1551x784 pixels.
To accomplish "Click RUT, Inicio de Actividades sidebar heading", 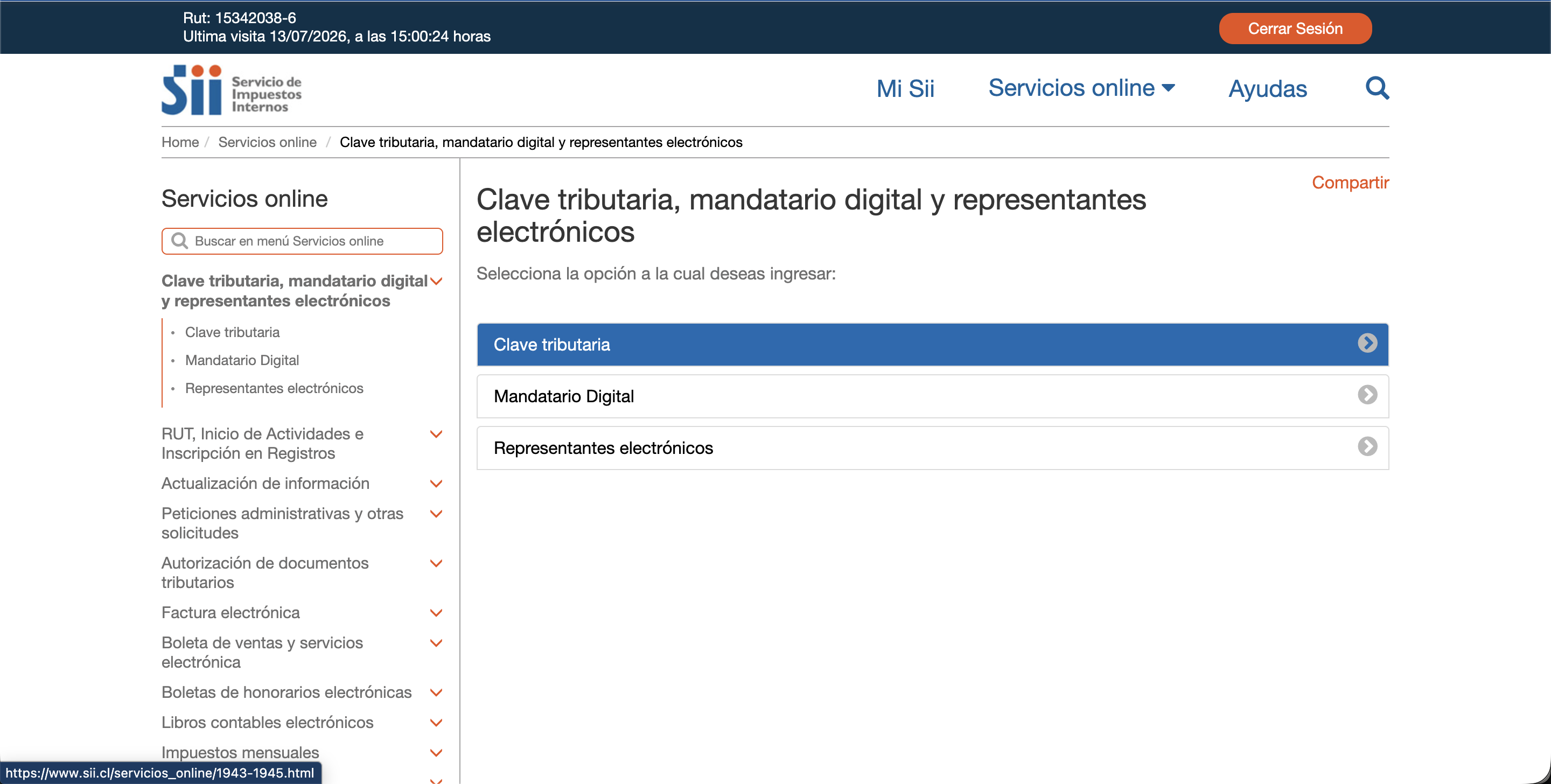I will 262,444.
